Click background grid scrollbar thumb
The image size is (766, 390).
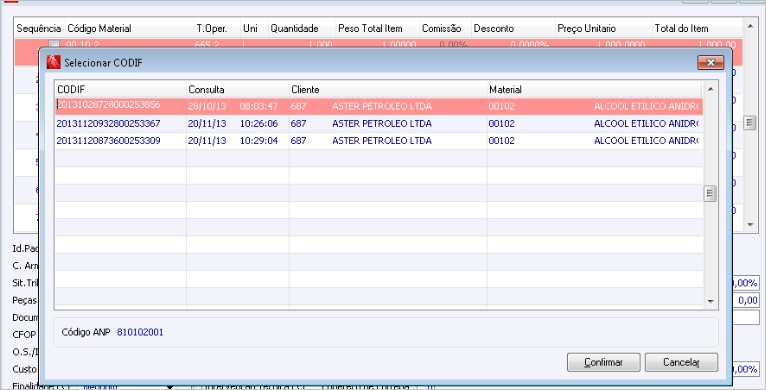click(750, 123)
